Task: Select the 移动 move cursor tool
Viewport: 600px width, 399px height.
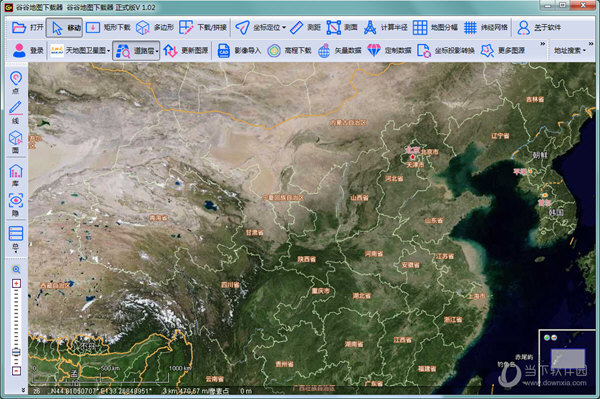Action: (x=64, y=28)
